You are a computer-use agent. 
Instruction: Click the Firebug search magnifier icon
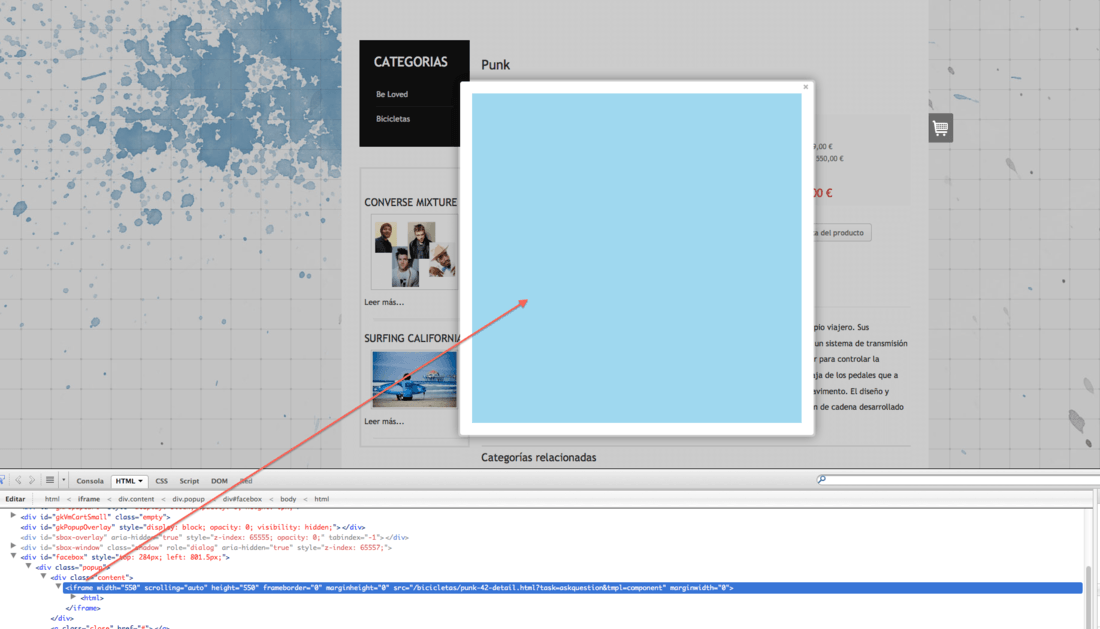click(x=821, y=480)
